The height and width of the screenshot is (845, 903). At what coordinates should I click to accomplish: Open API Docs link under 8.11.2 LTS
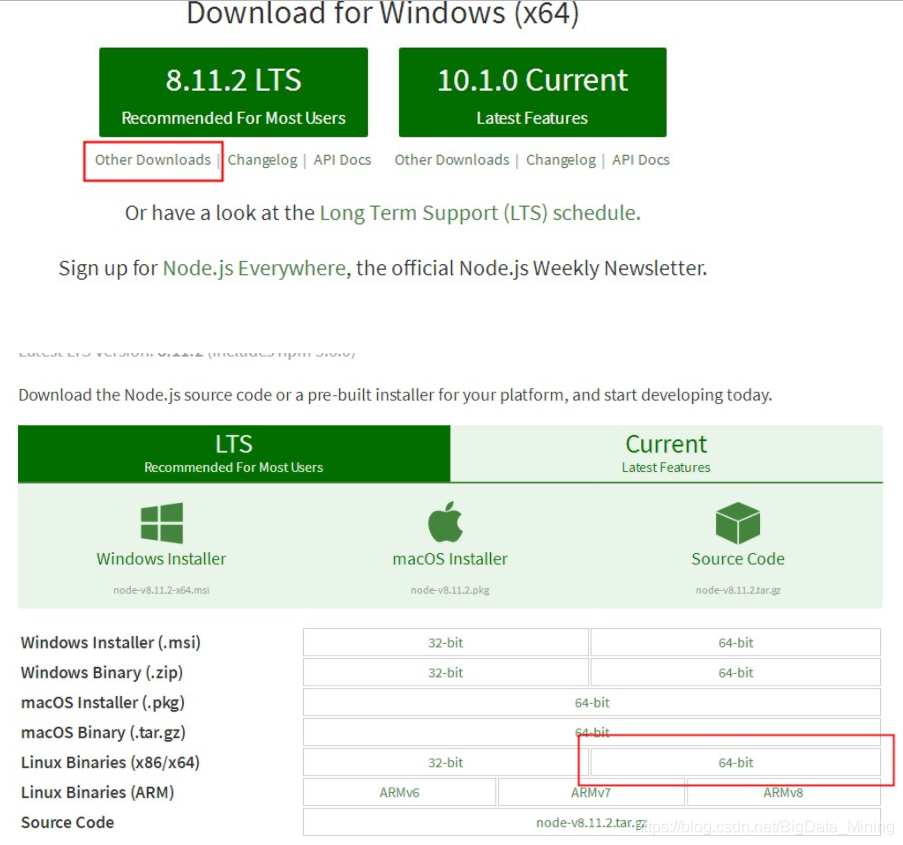(342, 160)
